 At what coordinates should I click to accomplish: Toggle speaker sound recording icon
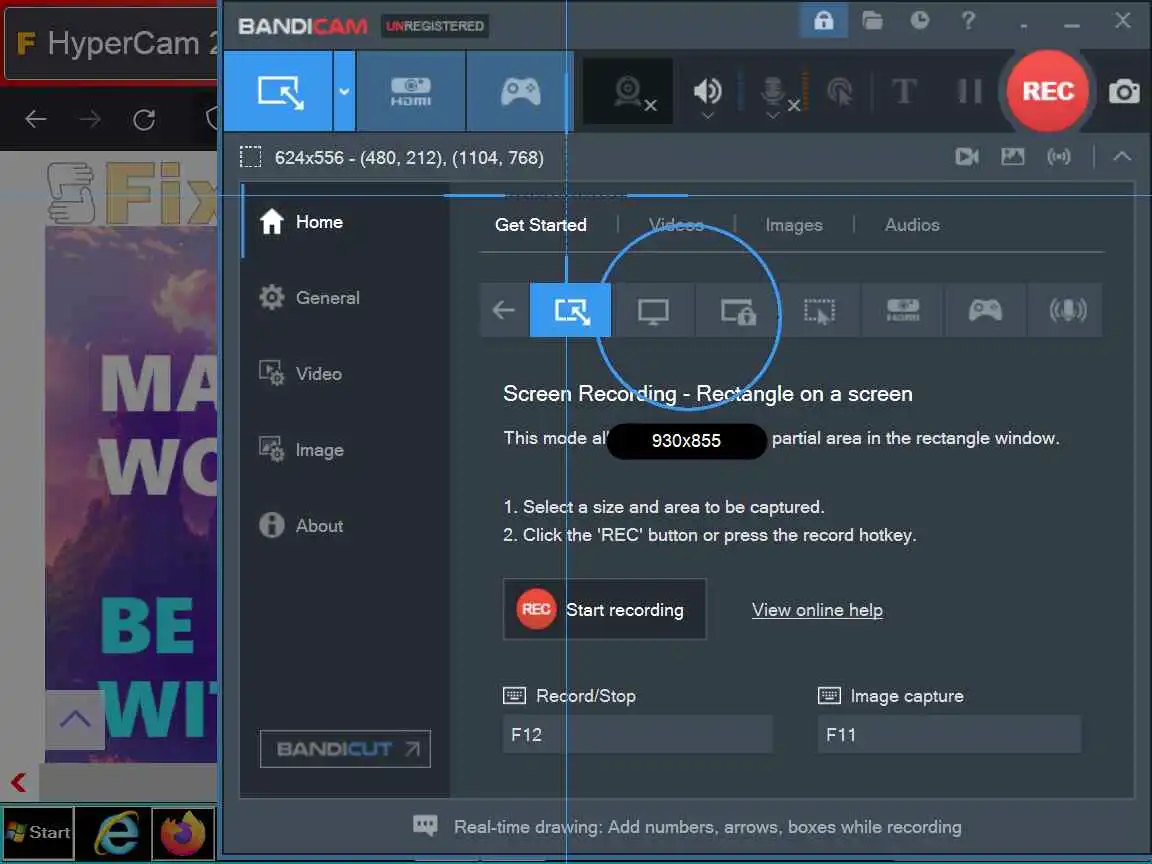[708, 92]
